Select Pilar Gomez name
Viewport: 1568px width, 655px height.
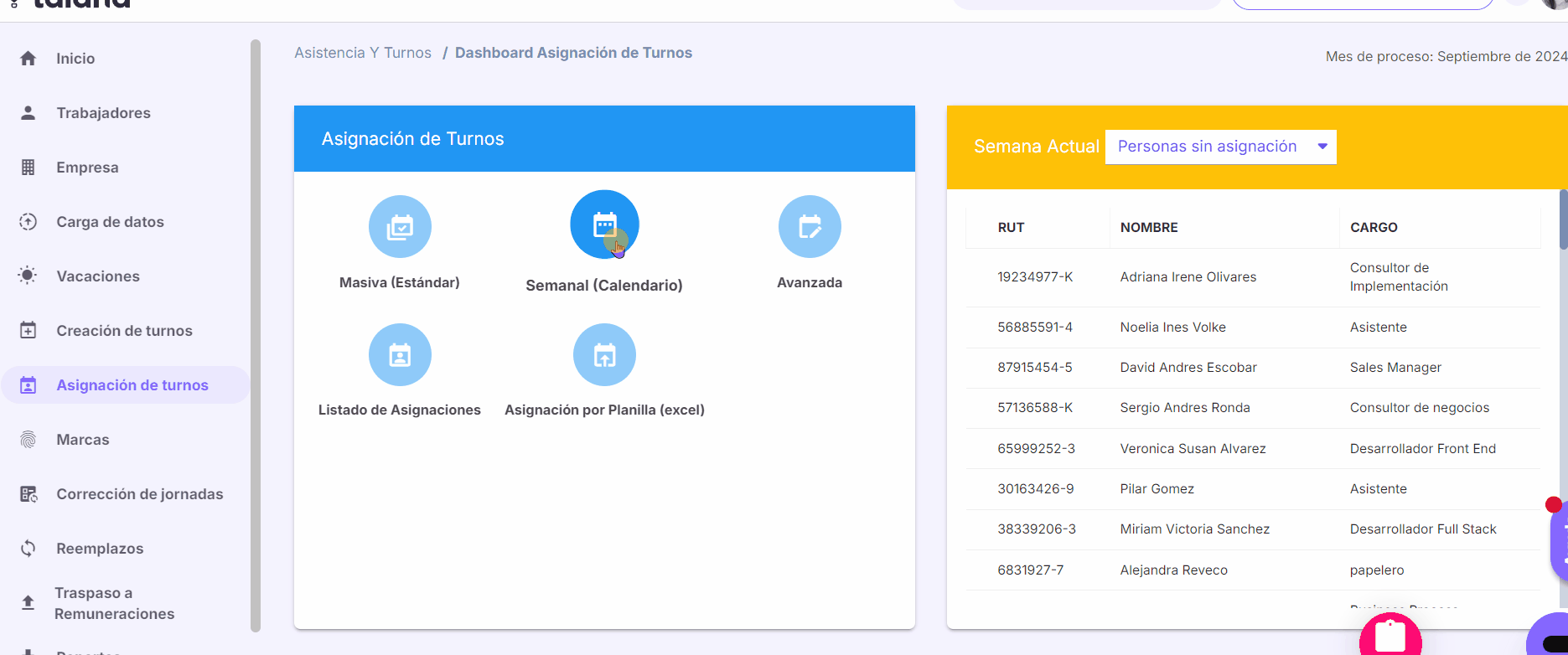pos(1157,489)
